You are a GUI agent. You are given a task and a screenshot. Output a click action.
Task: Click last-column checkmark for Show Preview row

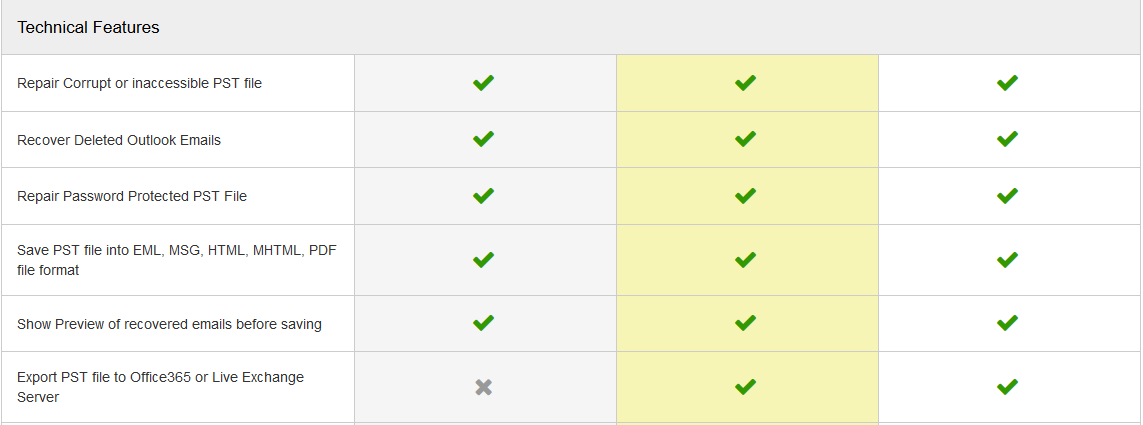(x=1007, y=322)
